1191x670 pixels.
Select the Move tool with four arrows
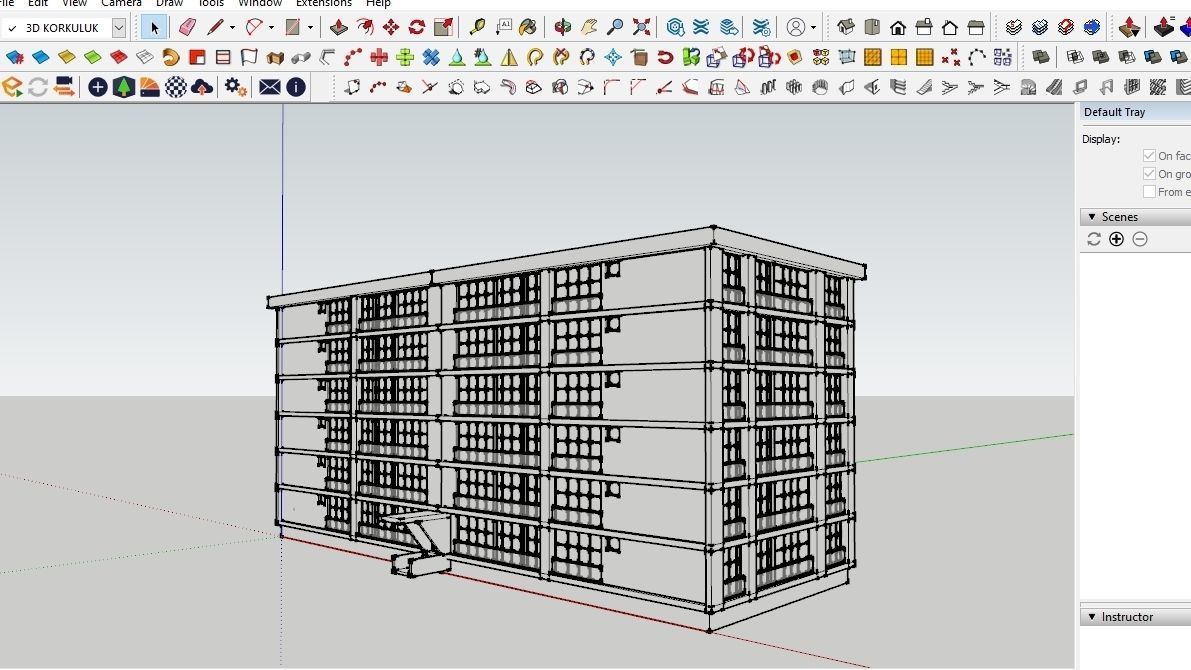point(391,28)
